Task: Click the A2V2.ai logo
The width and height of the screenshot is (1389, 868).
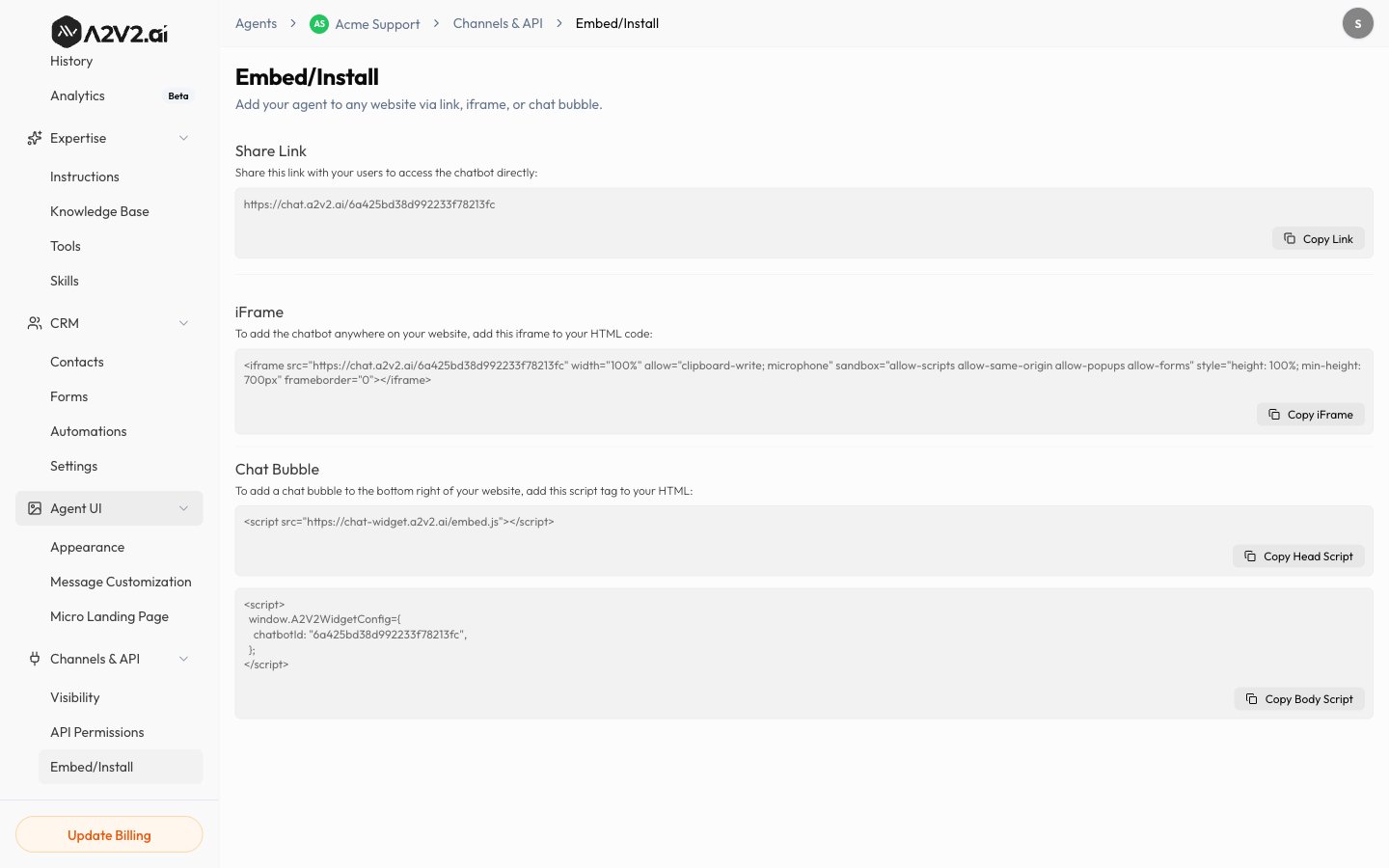Action: [x=109, y=32]
